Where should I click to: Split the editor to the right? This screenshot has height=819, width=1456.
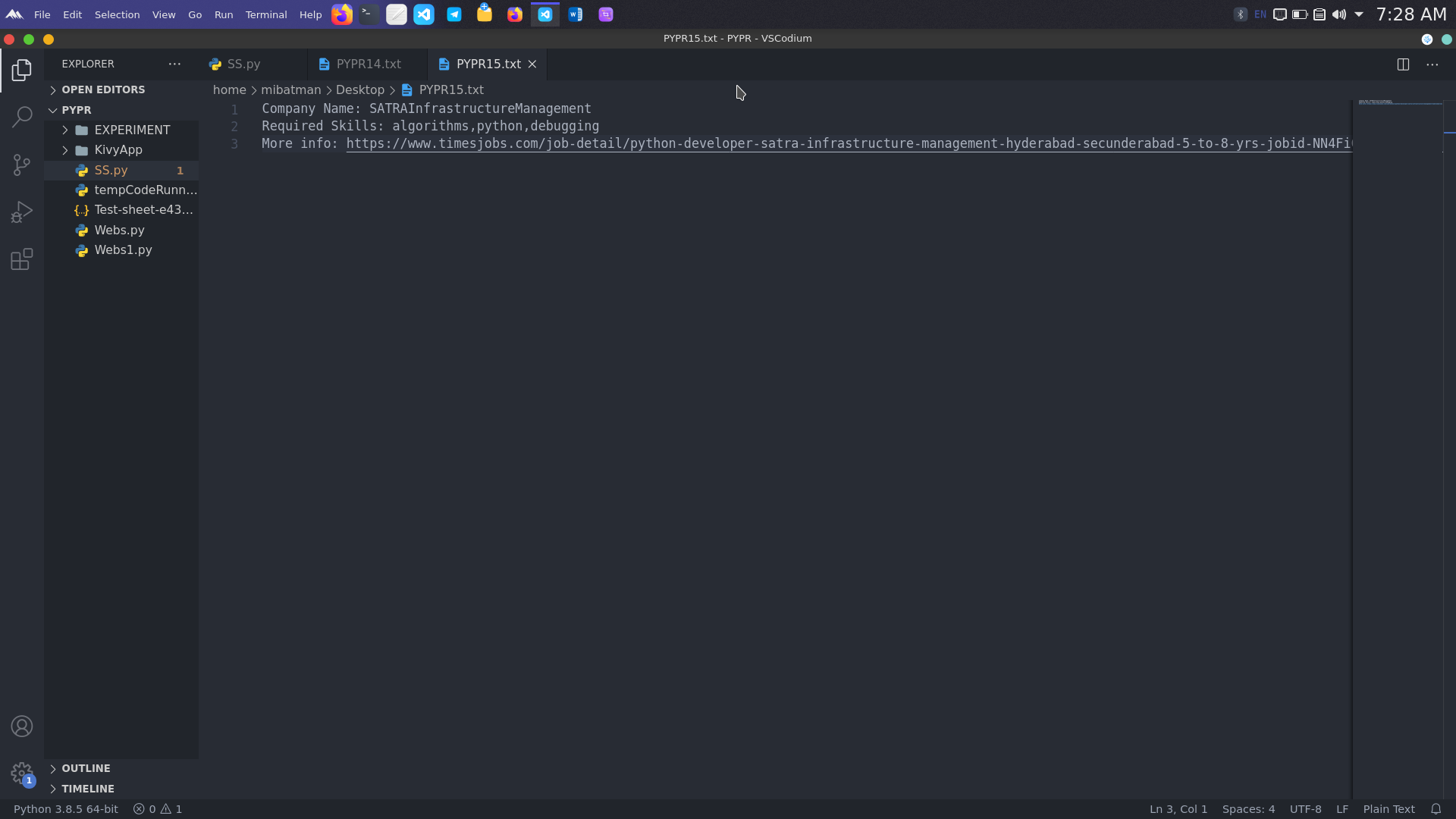click(1403, 64)
